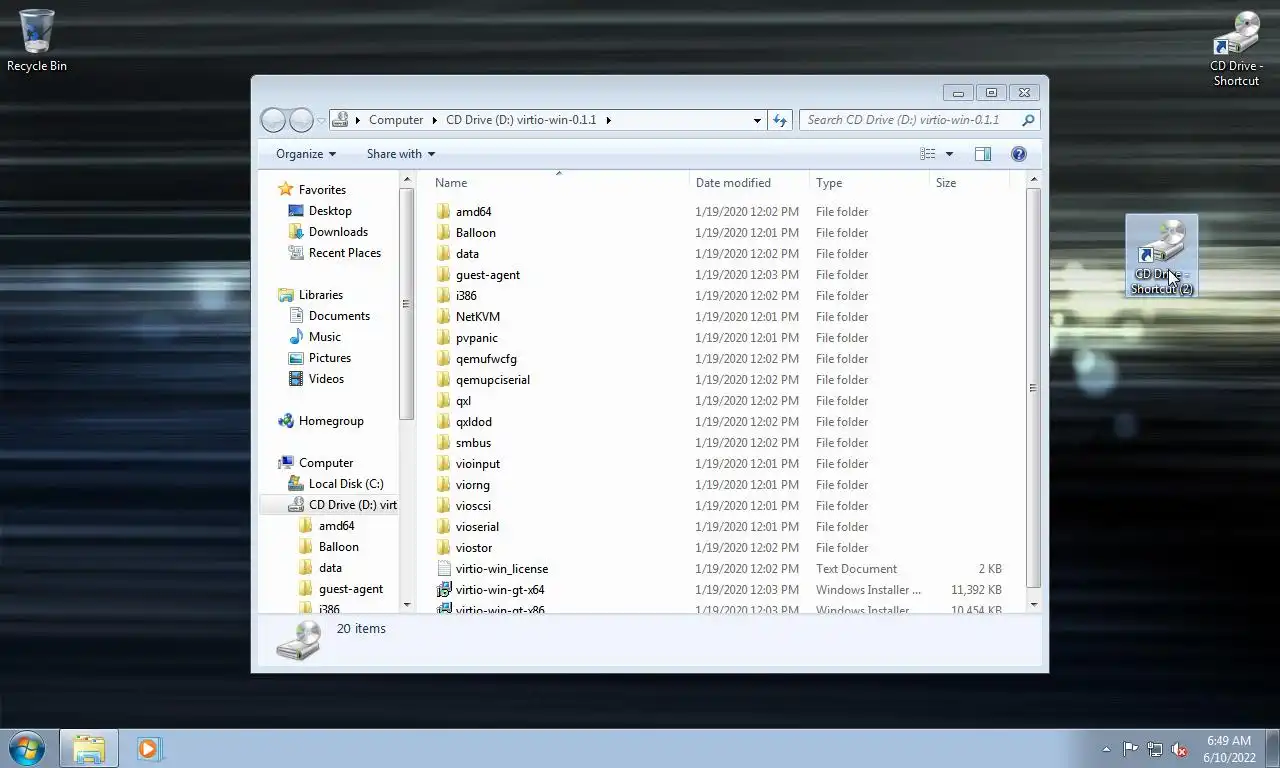1280x768 pixels.
Task: Select the CD Drive - Shortcut desktop icon
Action: [x=1236, y=48]
